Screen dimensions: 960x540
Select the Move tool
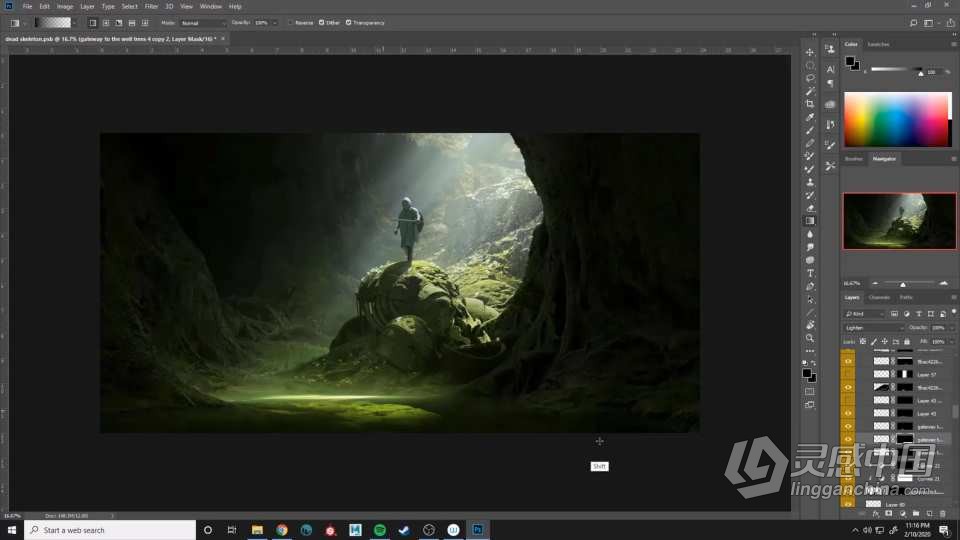[810, 52]
